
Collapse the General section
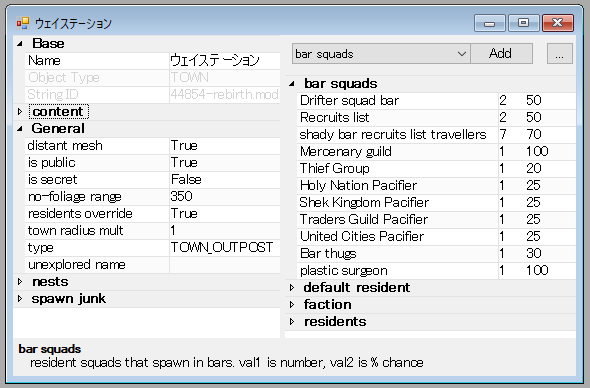click(20, 129)
